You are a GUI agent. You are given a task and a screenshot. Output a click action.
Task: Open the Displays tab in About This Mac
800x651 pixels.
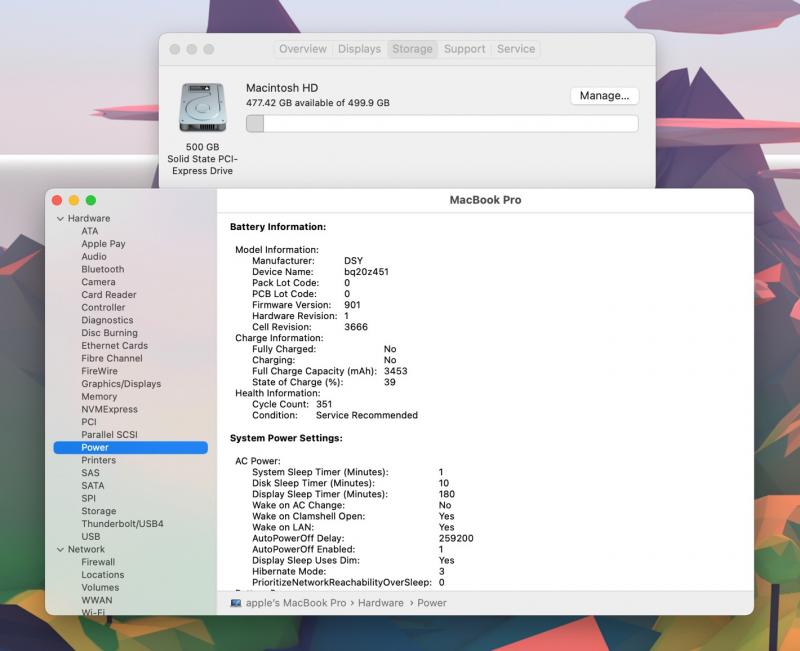click(x=359, y=49)
